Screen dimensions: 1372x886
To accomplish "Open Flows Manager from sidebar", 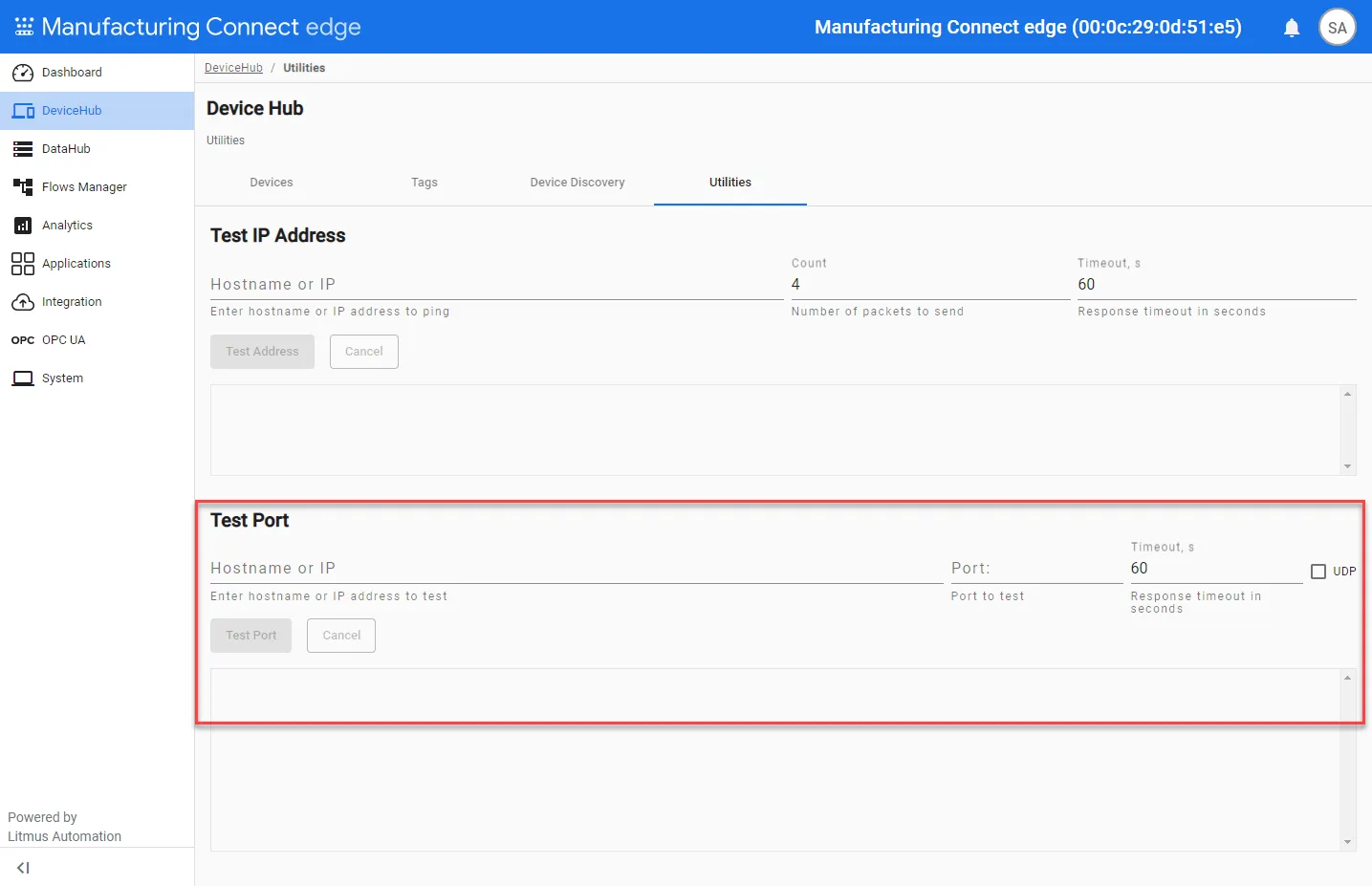I will point(97,187).
